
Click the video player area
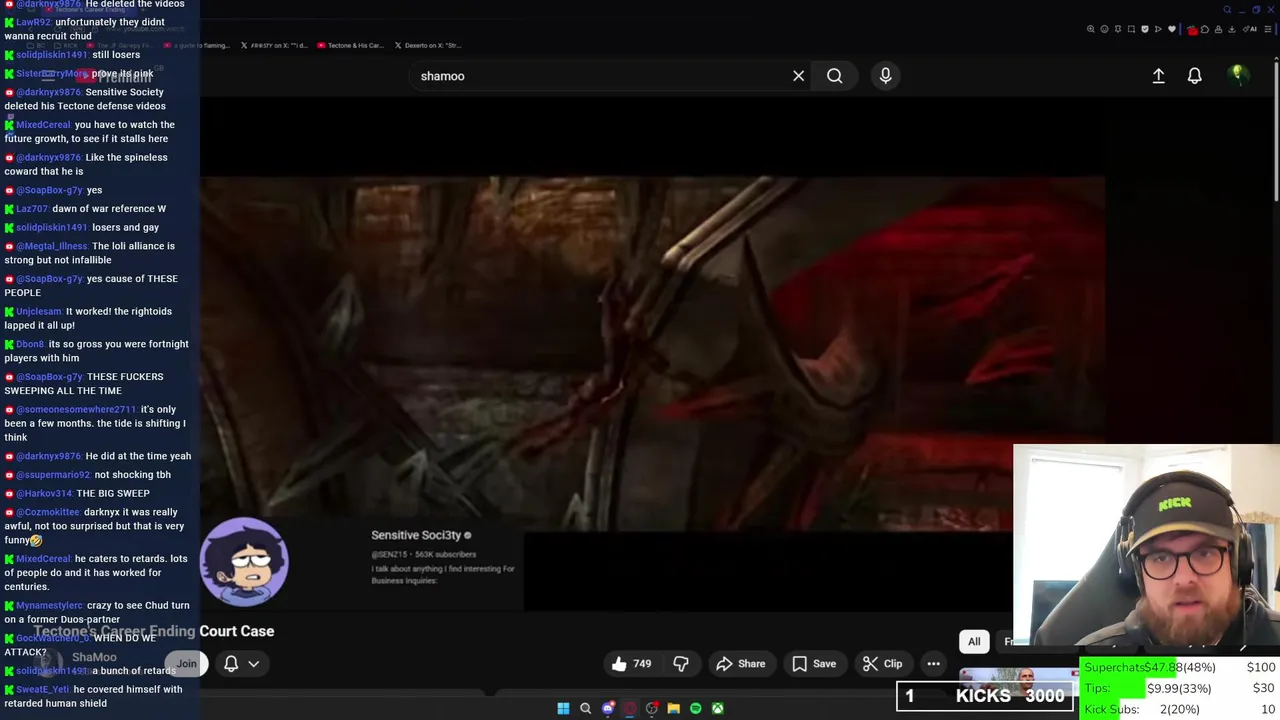(652, 354)
